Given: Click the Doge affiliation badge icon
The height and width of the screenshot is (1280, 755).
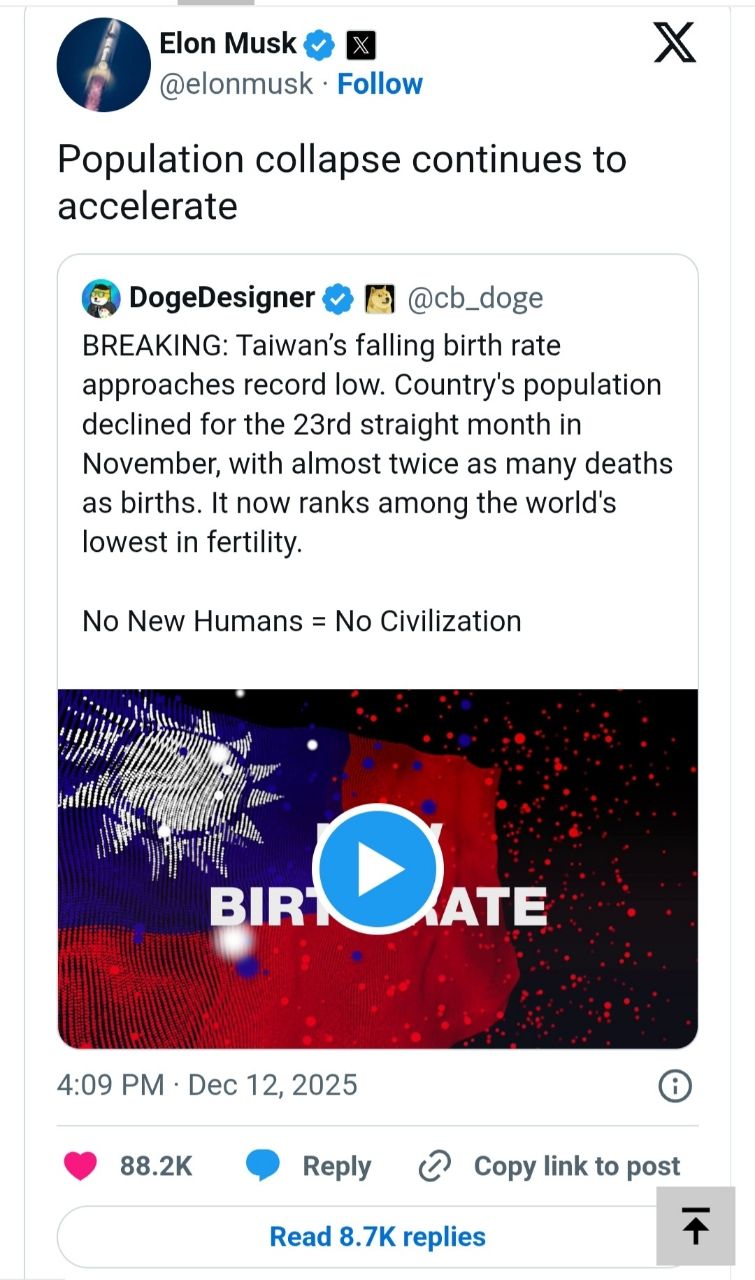Looking at the screenshot, I should [x=380, y=298].
